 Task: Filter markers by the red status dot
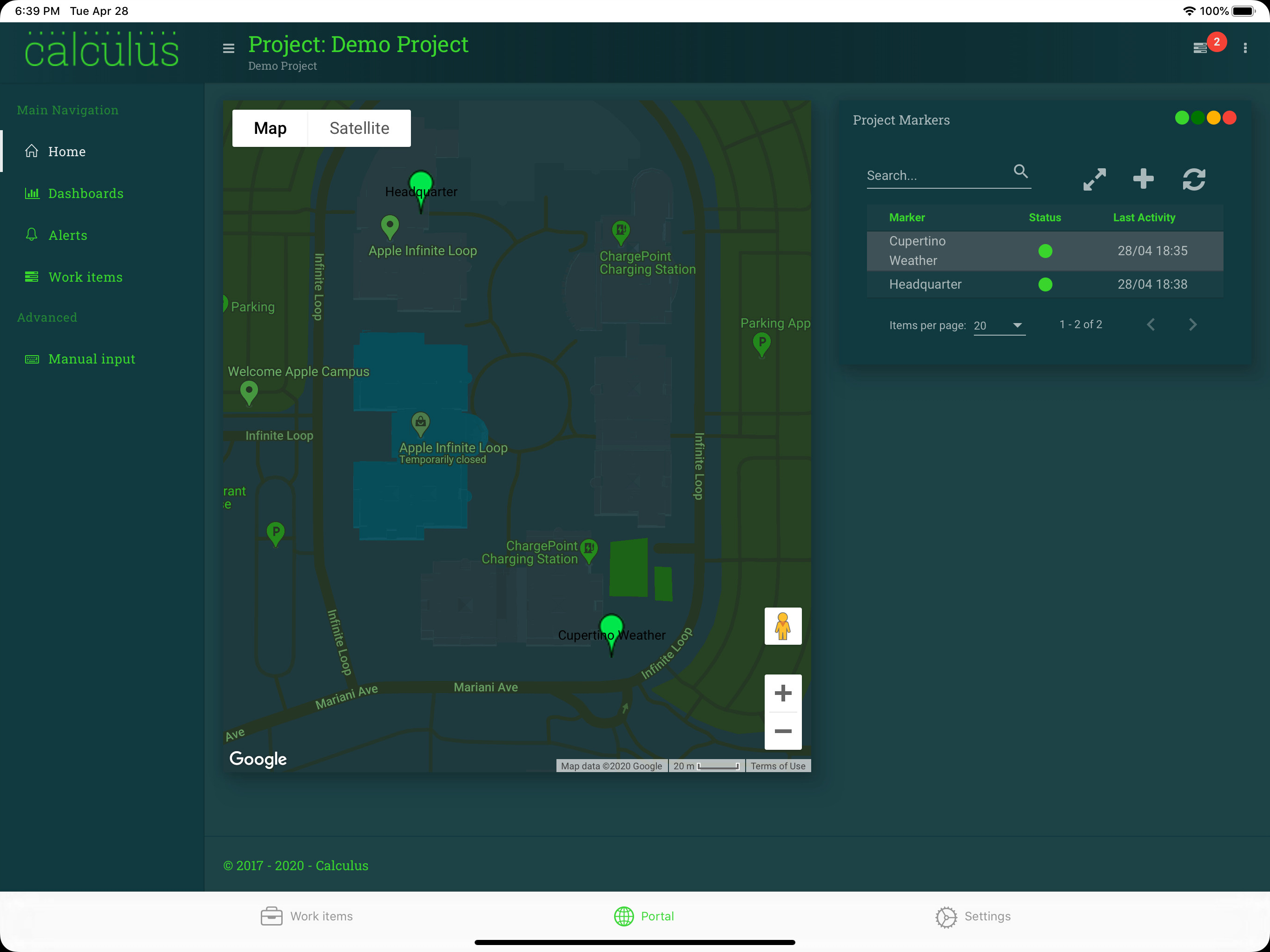[1229, 118]
